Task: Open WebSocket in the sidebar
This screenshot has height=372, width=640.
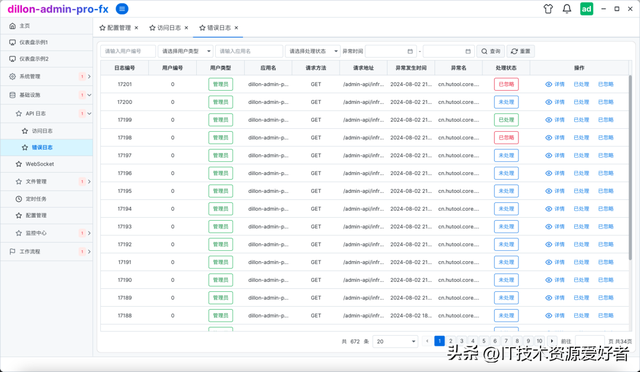Action: click(x=47, y=164)
